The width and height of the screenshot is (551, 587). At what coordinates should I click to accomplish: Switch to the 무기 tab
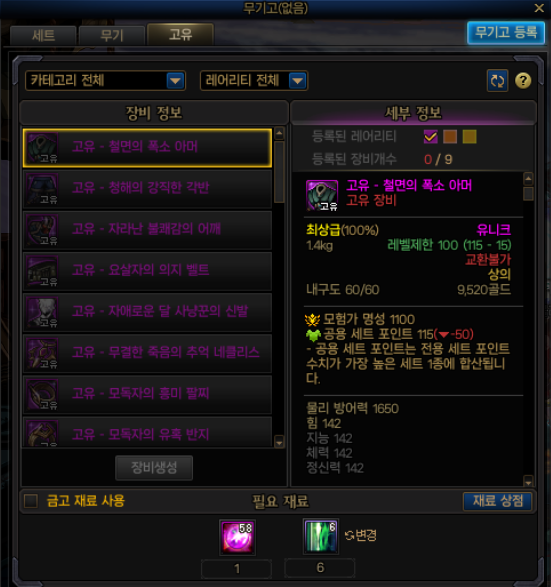point(112,36)
